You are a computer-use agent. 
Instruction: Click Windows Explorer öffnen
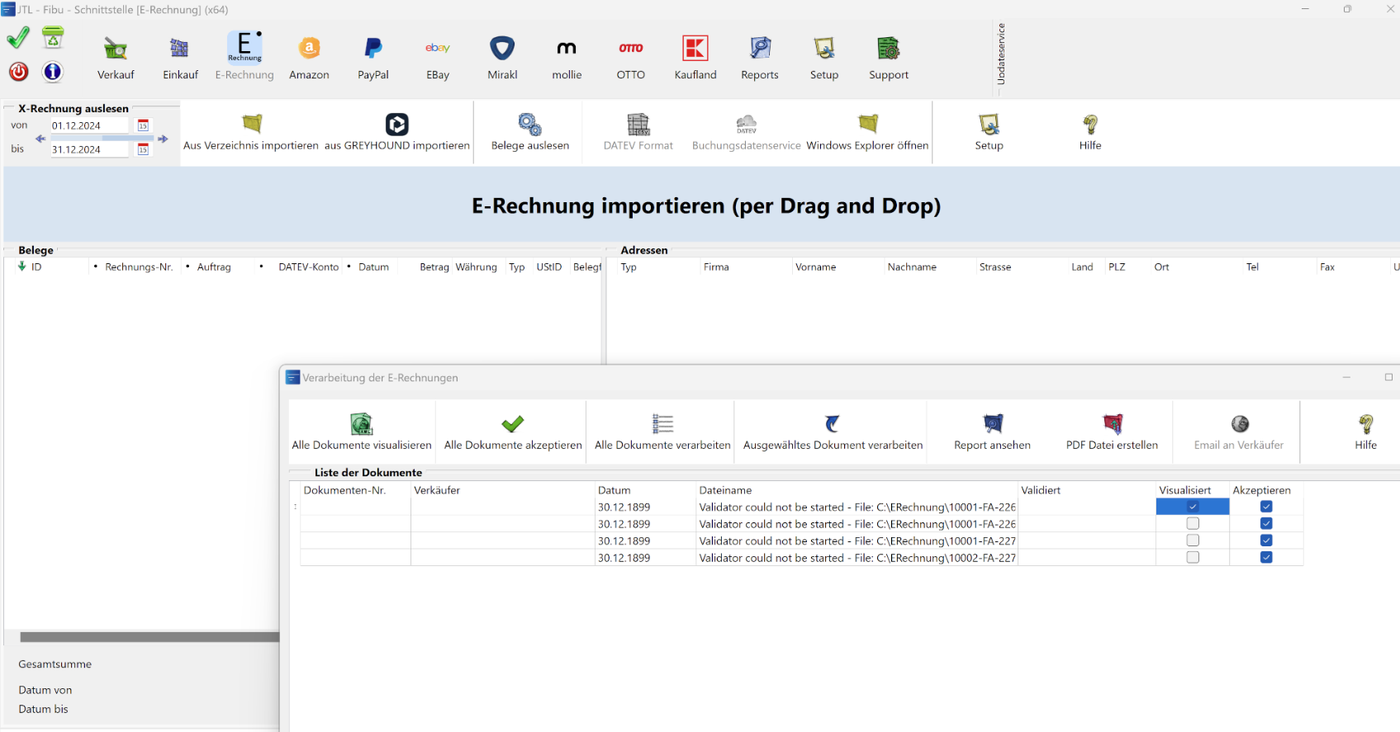[867, 132]
